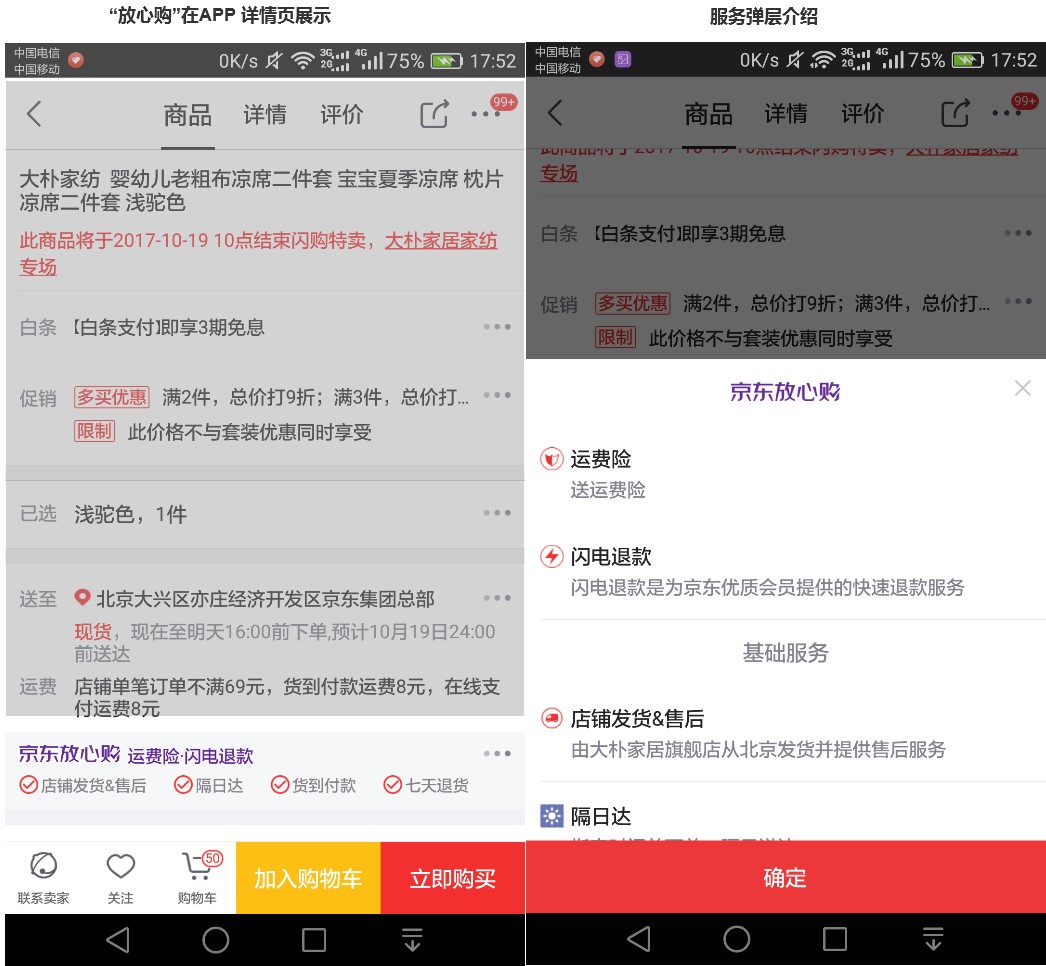Tap the hide-navigation arrow below the detail page
Image resolution: width=1046 pixels, height=966 pixels.
click(412, 940)
